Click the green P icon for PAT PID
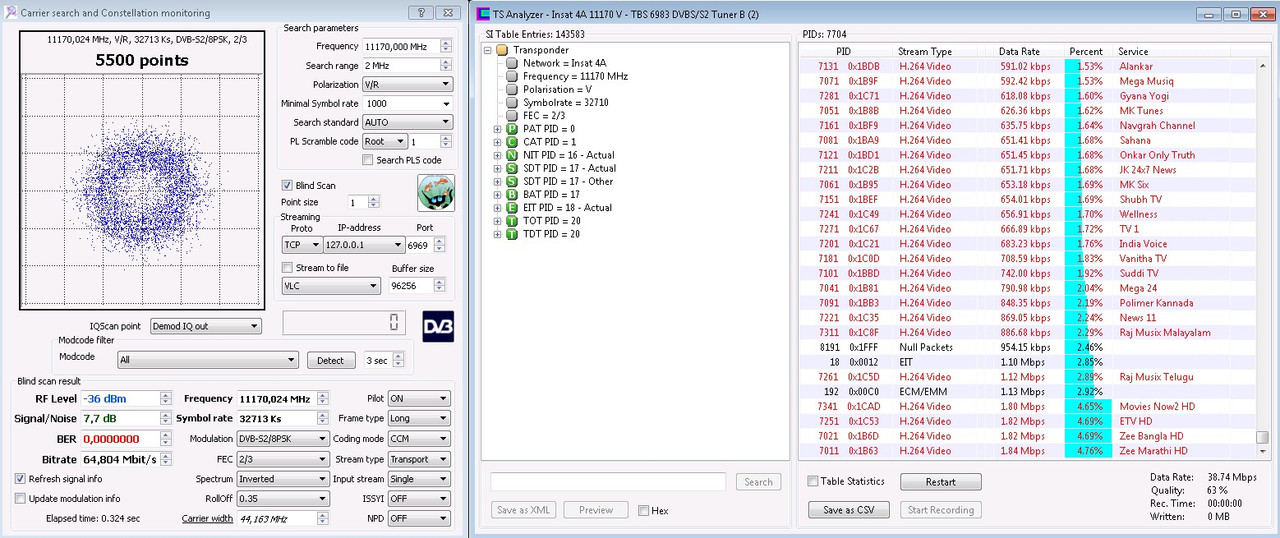 coord(512,129)
